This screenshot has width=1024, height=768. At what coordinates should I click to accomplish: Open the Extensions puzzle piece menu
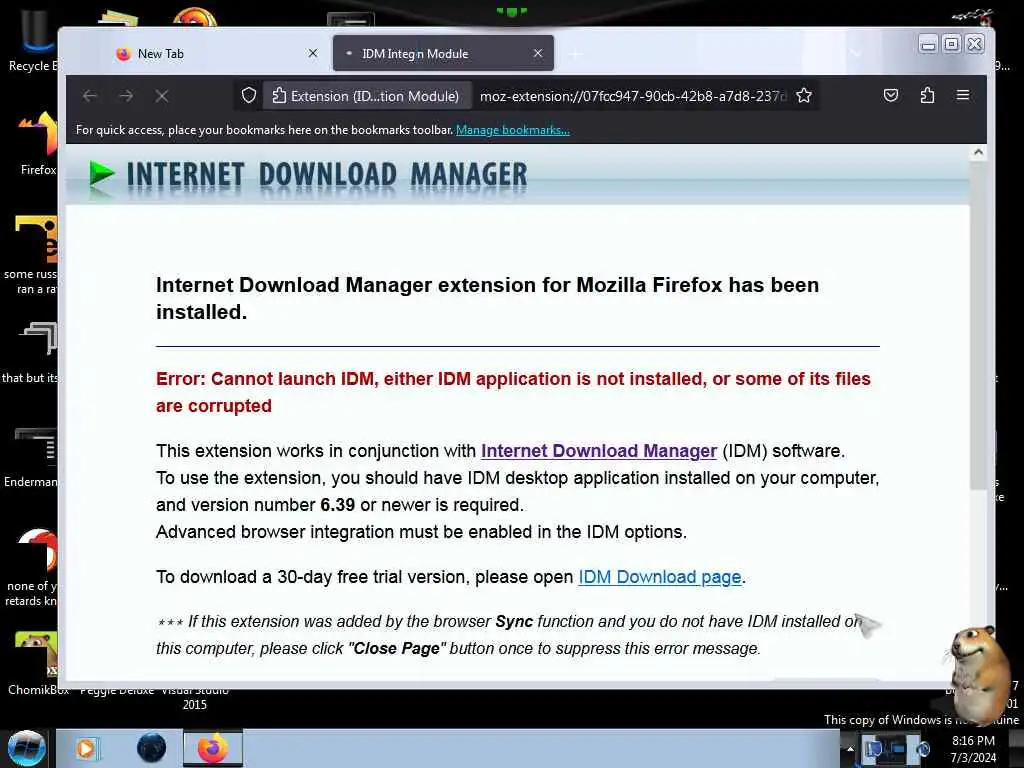[x=927, y=96]
